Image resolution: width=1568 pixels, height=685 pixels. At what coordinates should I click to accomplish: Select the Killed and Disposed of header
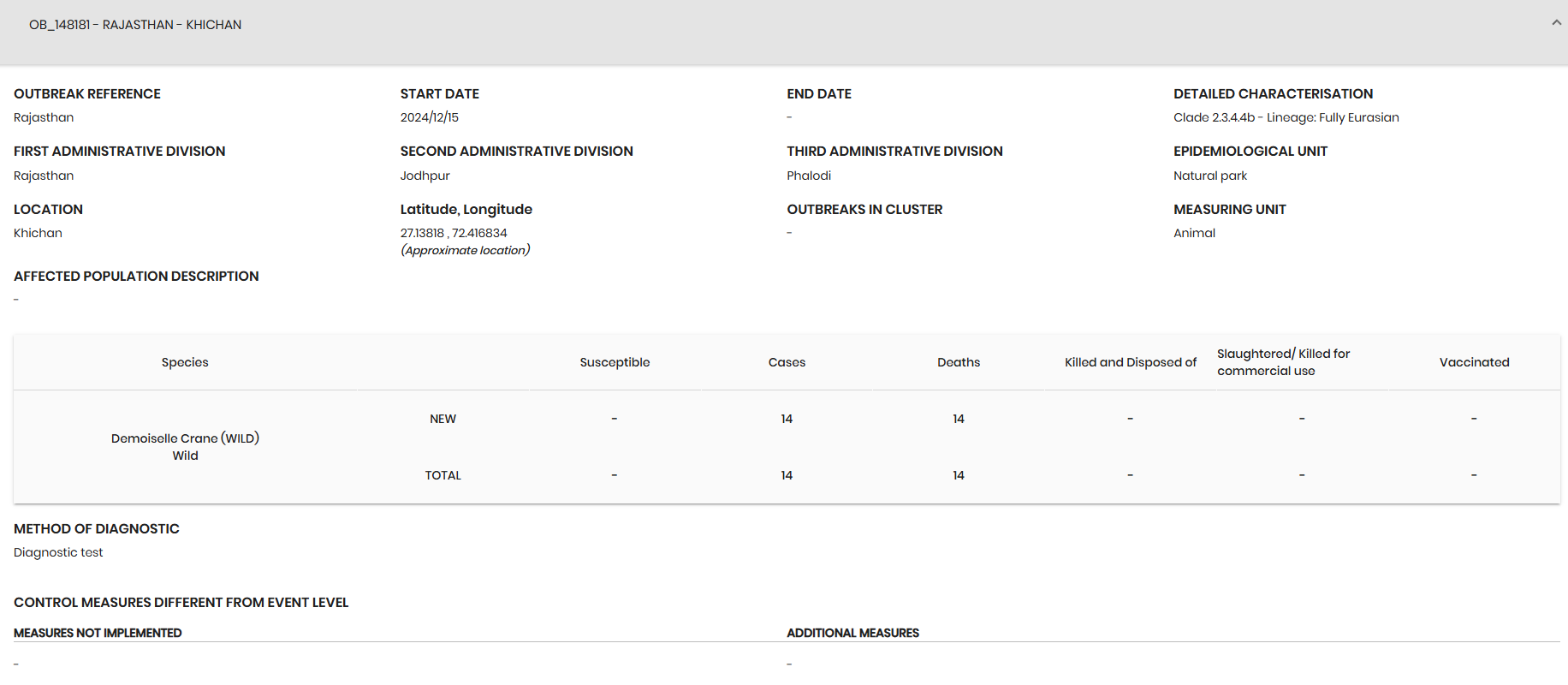click(x=1131, y=362)
